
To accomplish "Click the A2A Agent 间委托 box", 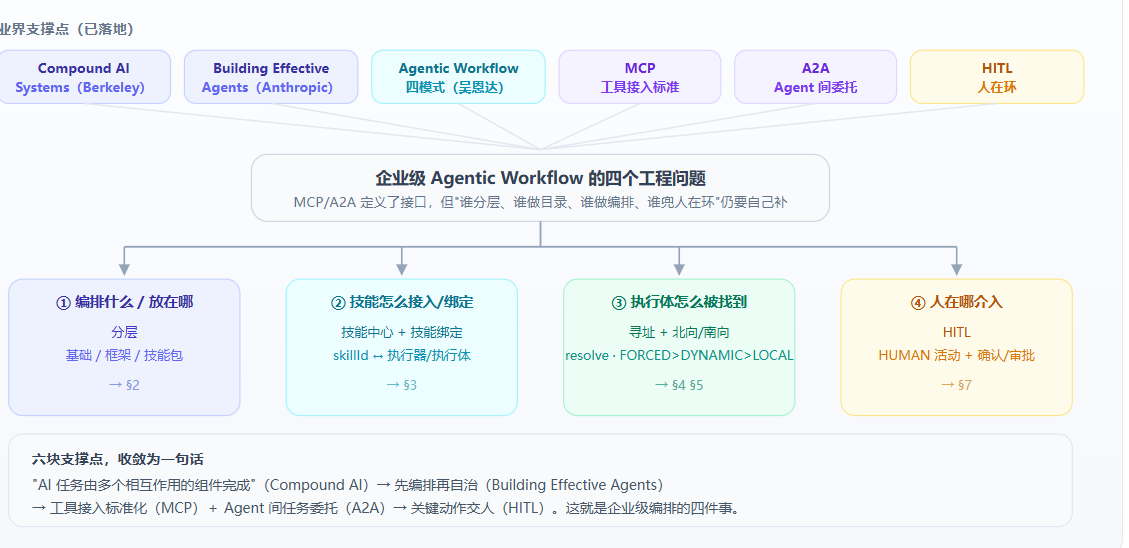I will point(816,77).
